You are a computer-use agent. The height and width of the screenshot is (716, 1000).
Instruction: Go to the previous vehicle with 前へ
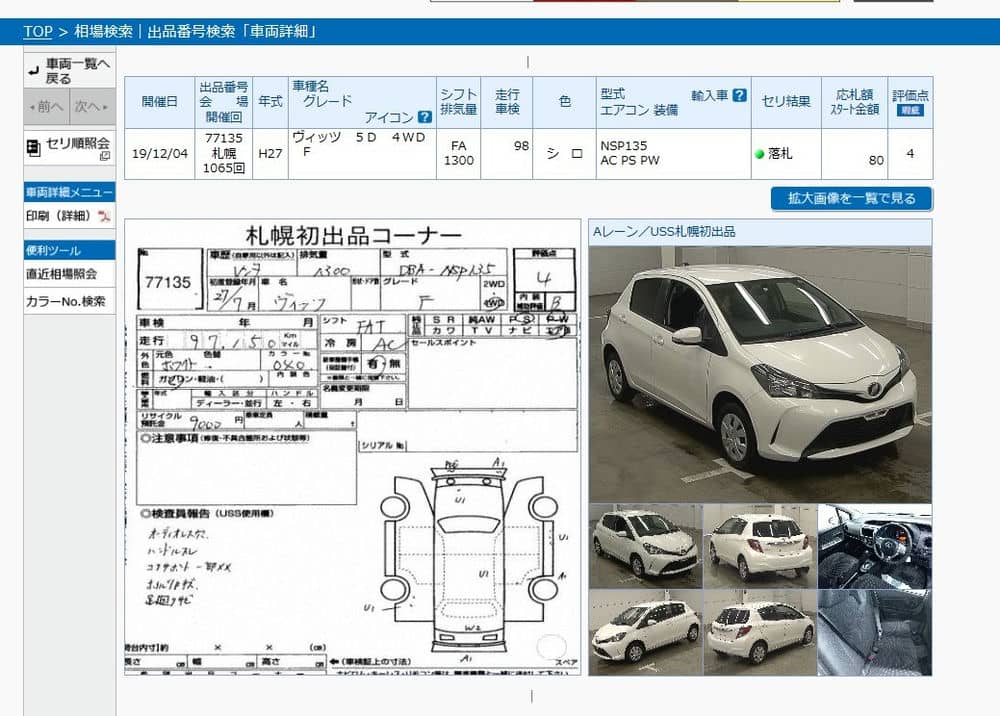[x=46, y=107]
